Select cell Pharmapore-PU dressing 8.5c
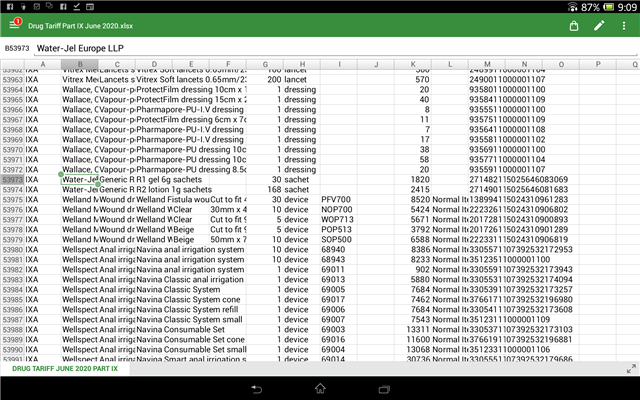This screenshot has height=400, width=640. click(191, 169)
